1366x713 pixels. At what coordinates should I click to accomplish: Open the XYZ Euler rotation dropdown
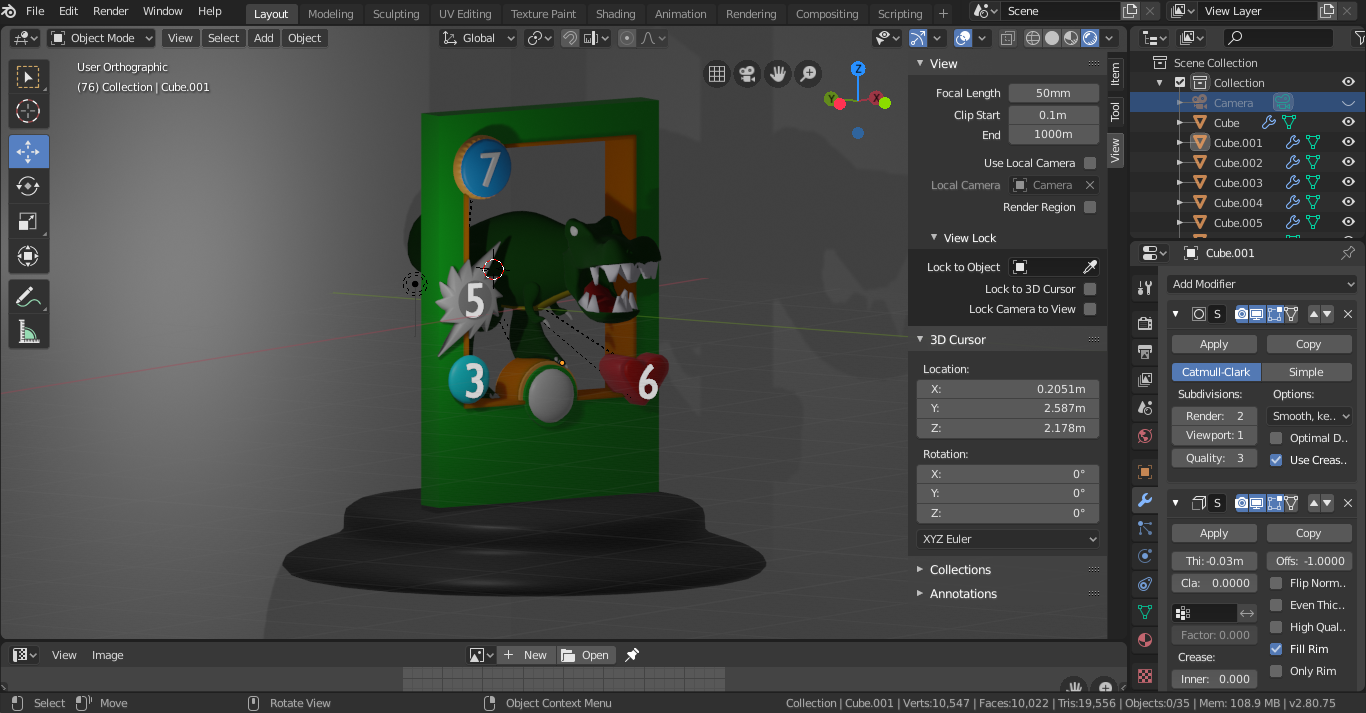(1008, 539)
